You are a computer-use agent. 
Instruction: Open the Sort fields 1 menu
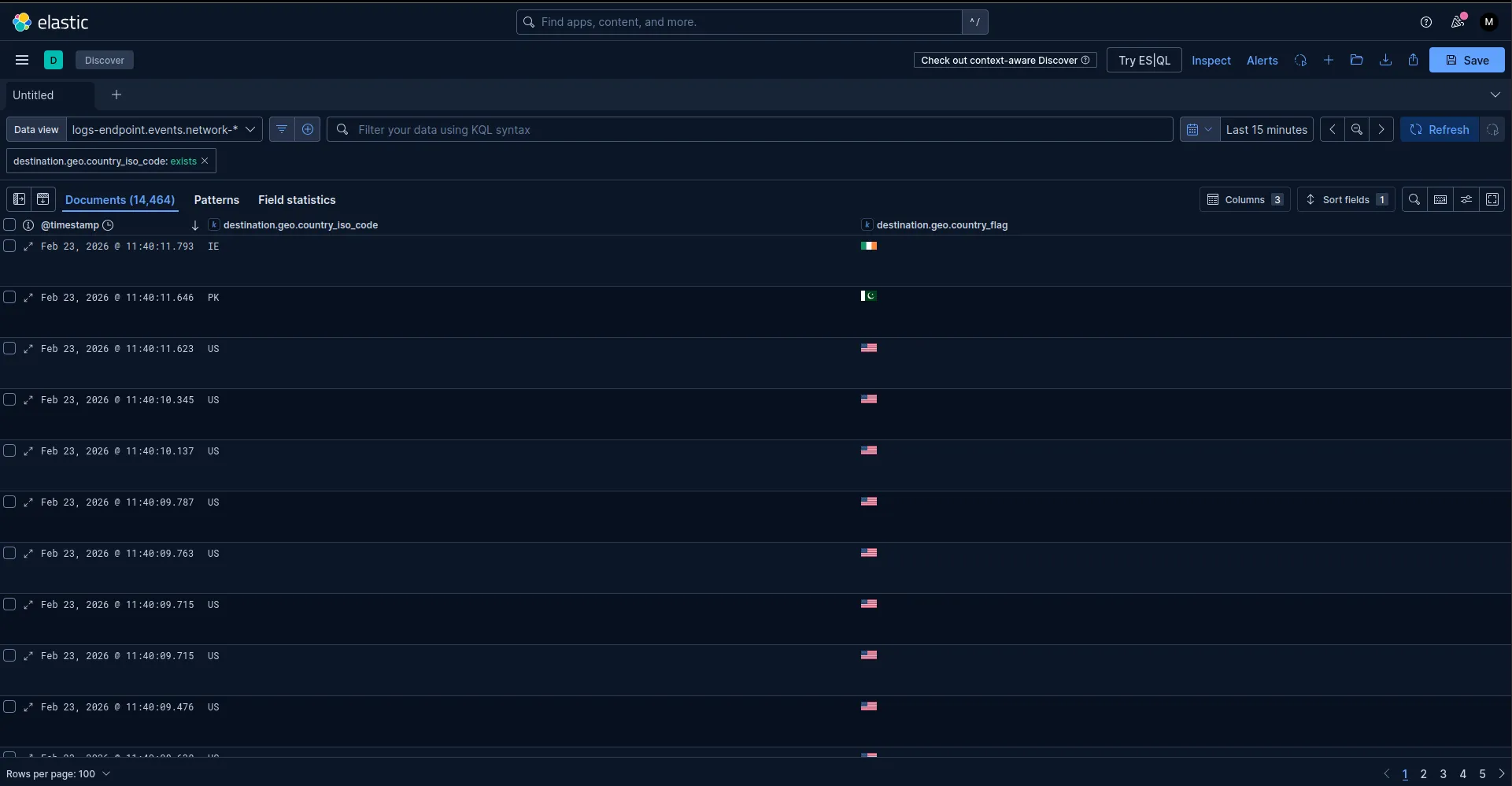click(x=1346, y=199)
